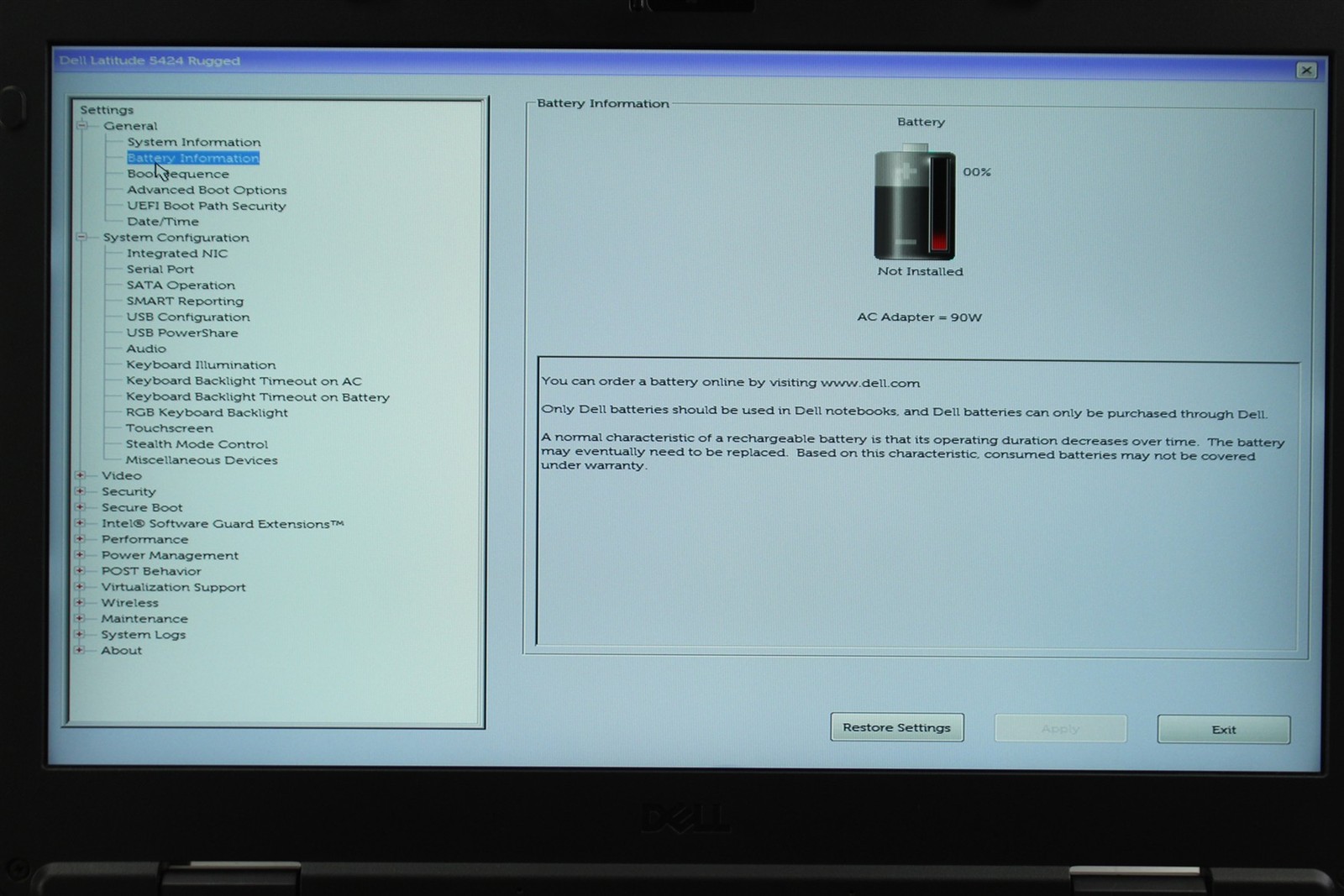Viewport: 1344px width, 896px height.
Task: Click the Wireless category label
Action: coord(129,603)
